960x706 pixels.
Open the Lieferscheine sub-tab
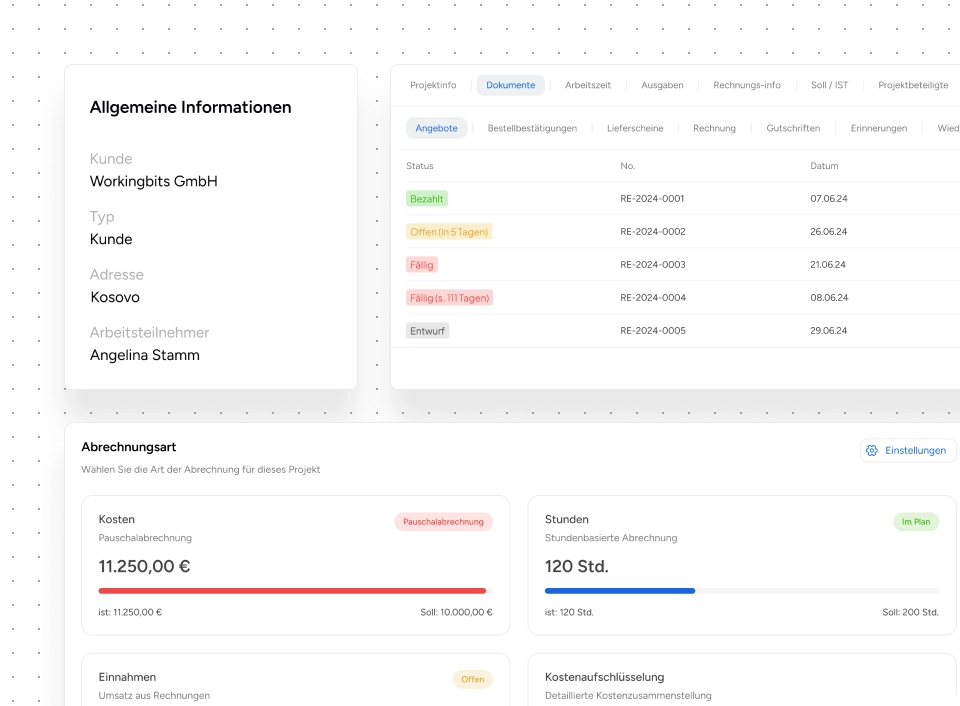pyautogui.click(x=635, y=128)
